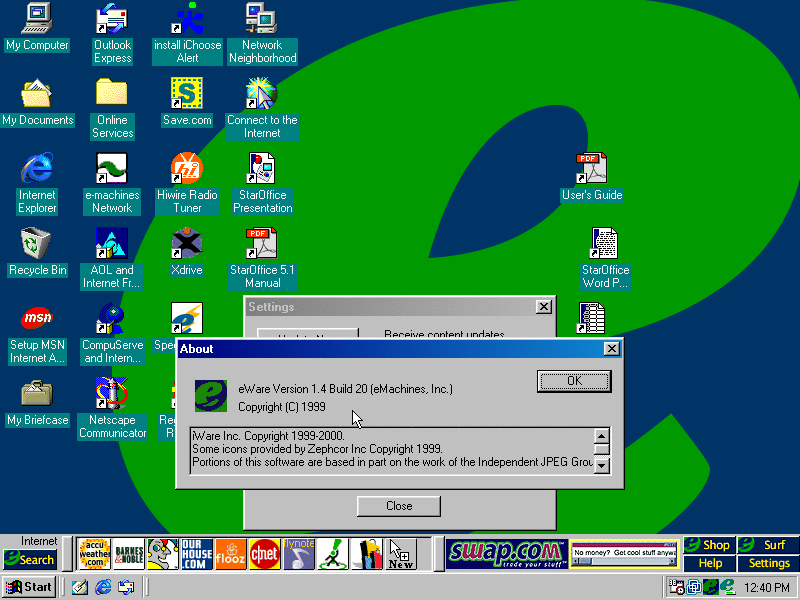The image size is (800, 600).
Task: Open the OurHouse.com shortcut
Action: pos(197,553)
